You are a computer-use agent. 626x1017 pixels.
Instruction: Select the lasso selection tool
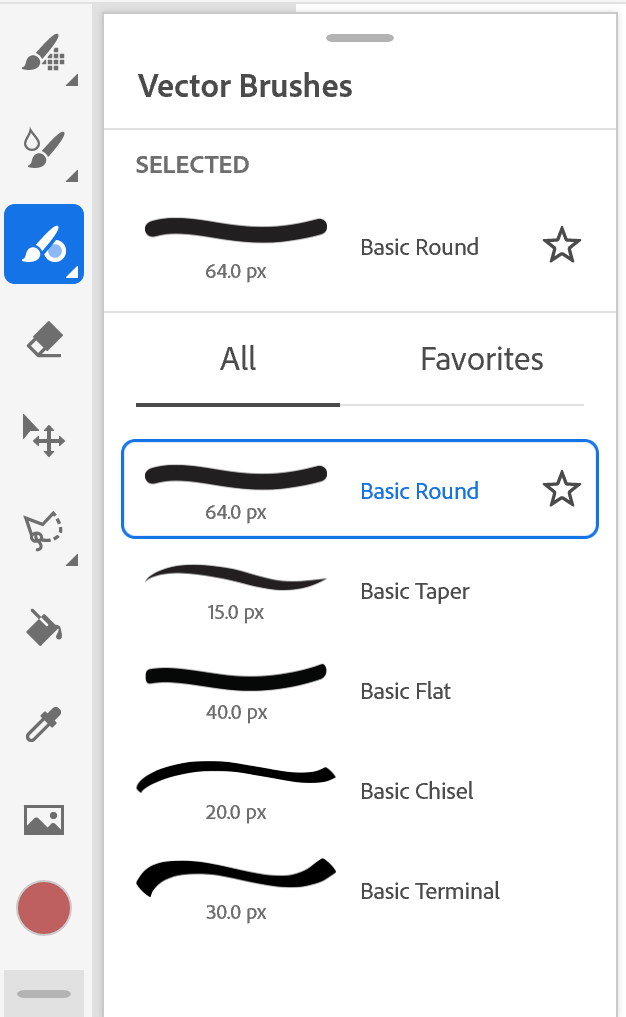click(44, 532)
